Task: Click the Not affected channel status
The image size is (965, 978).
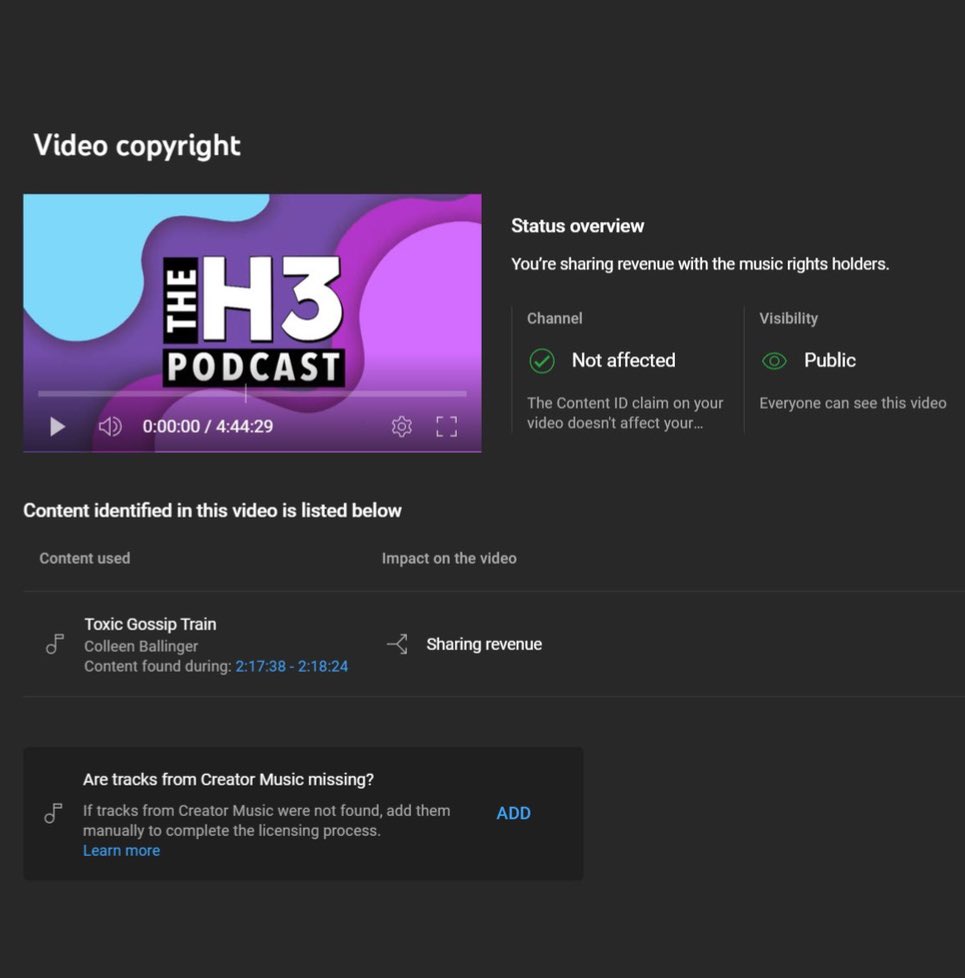Action: pyautogui.click(x=624, y=361)
